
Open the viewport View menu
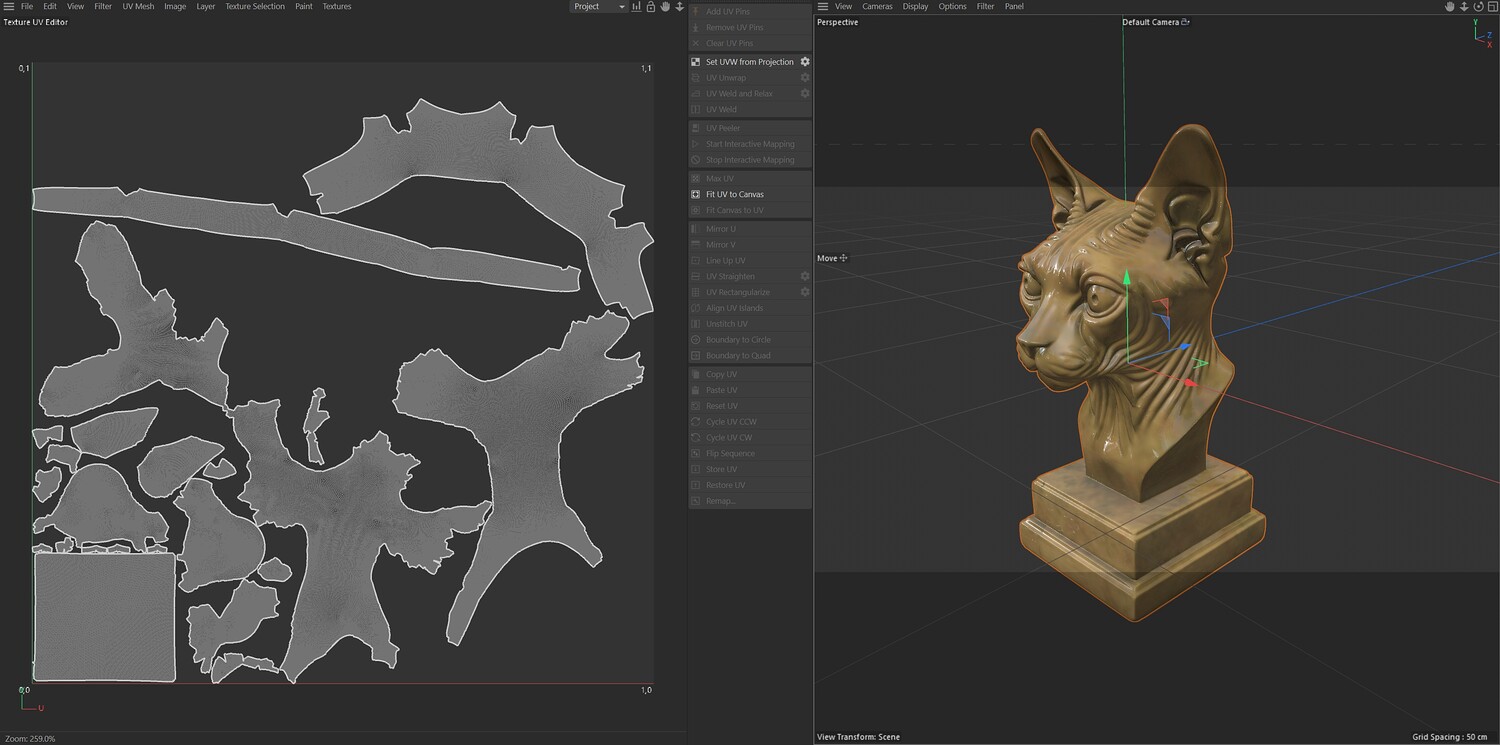[x=844, y=6]
